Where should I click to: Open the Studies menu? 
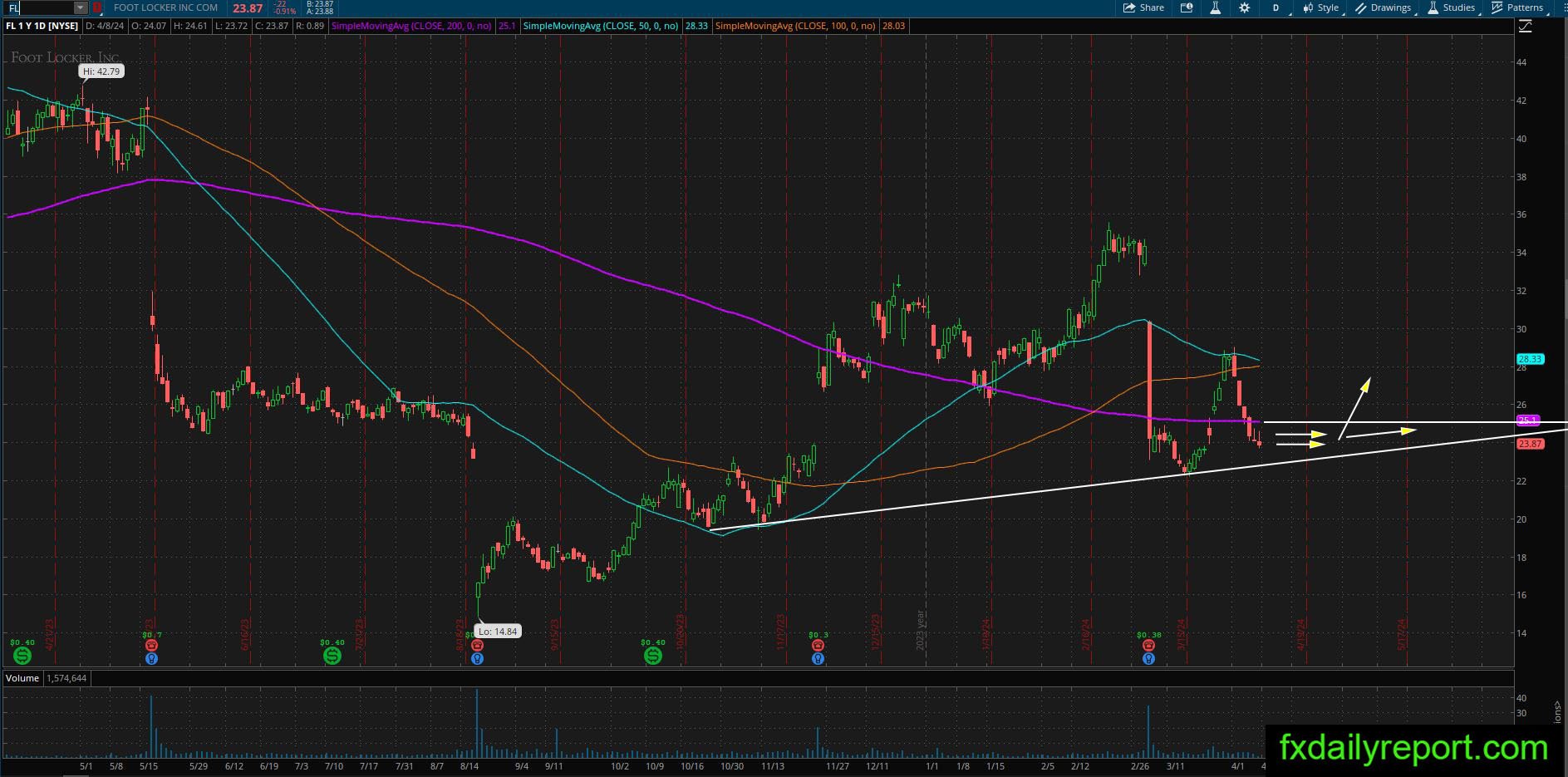click(1452, 7)
